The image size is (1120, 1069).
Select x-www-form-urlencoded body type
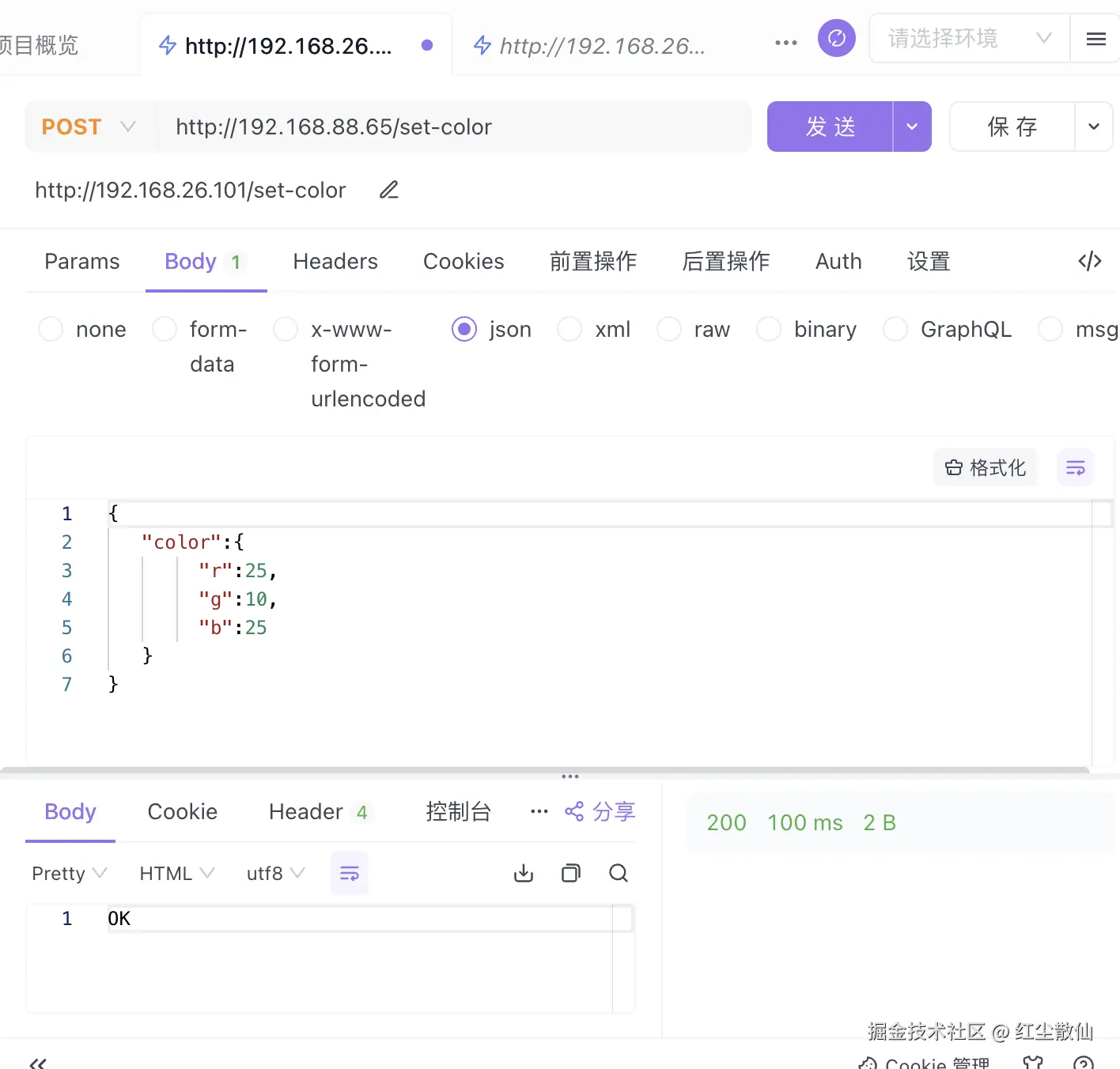286,329
